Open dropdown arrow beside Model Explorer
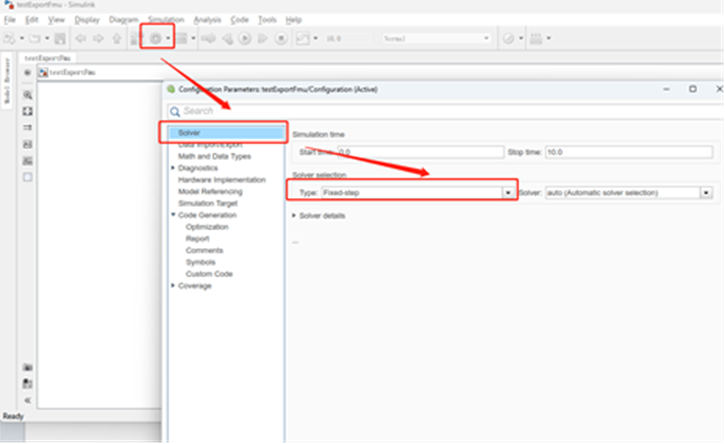 [x=193, y=38]
